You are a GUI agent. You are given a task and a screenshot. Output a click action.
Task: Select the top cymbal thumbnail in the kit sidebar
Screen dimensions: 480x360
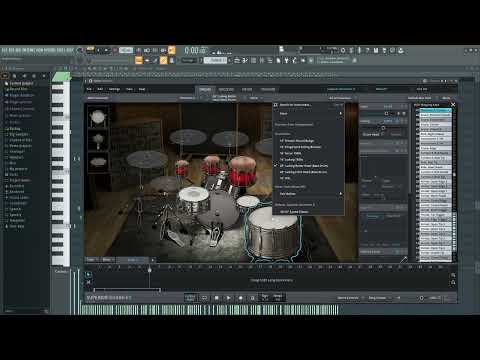pyautogui.click(x=98, y=117)
